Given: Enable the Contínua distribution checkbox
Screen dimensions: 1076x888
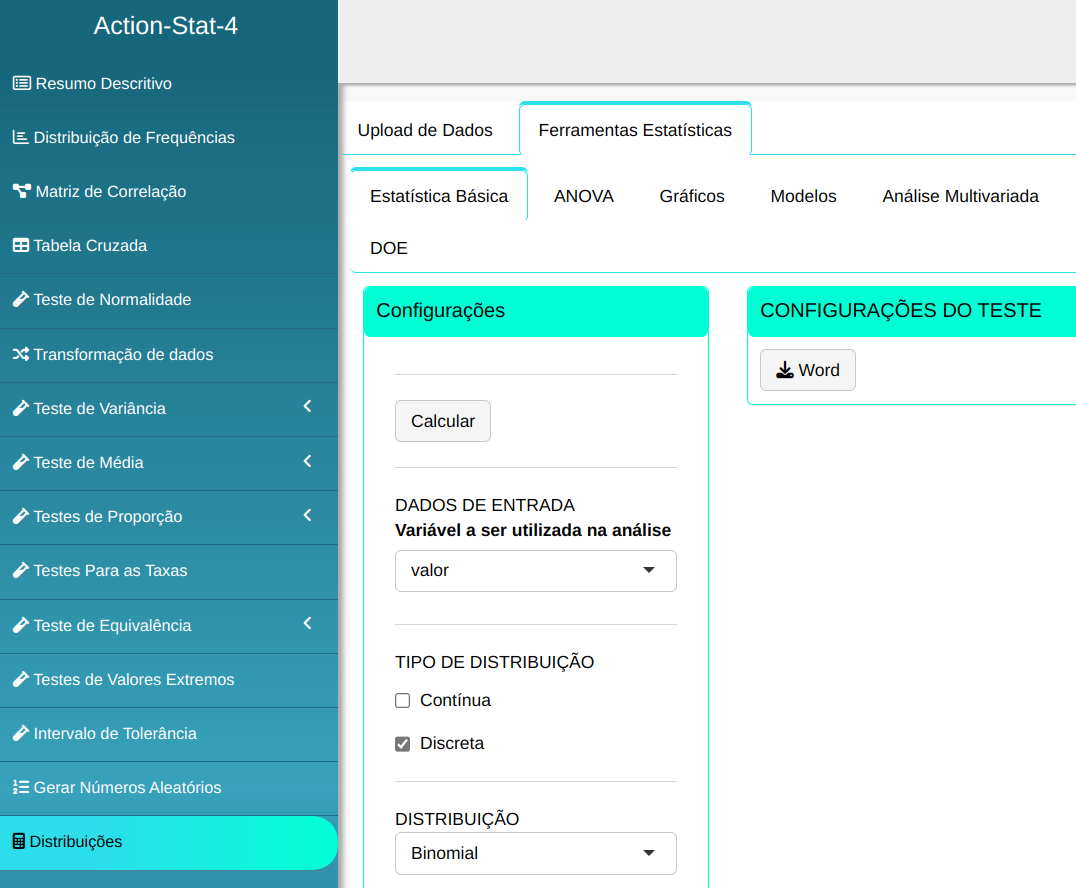Looking at the screenshot, I should pyautogui.click(x=403, y=700).
